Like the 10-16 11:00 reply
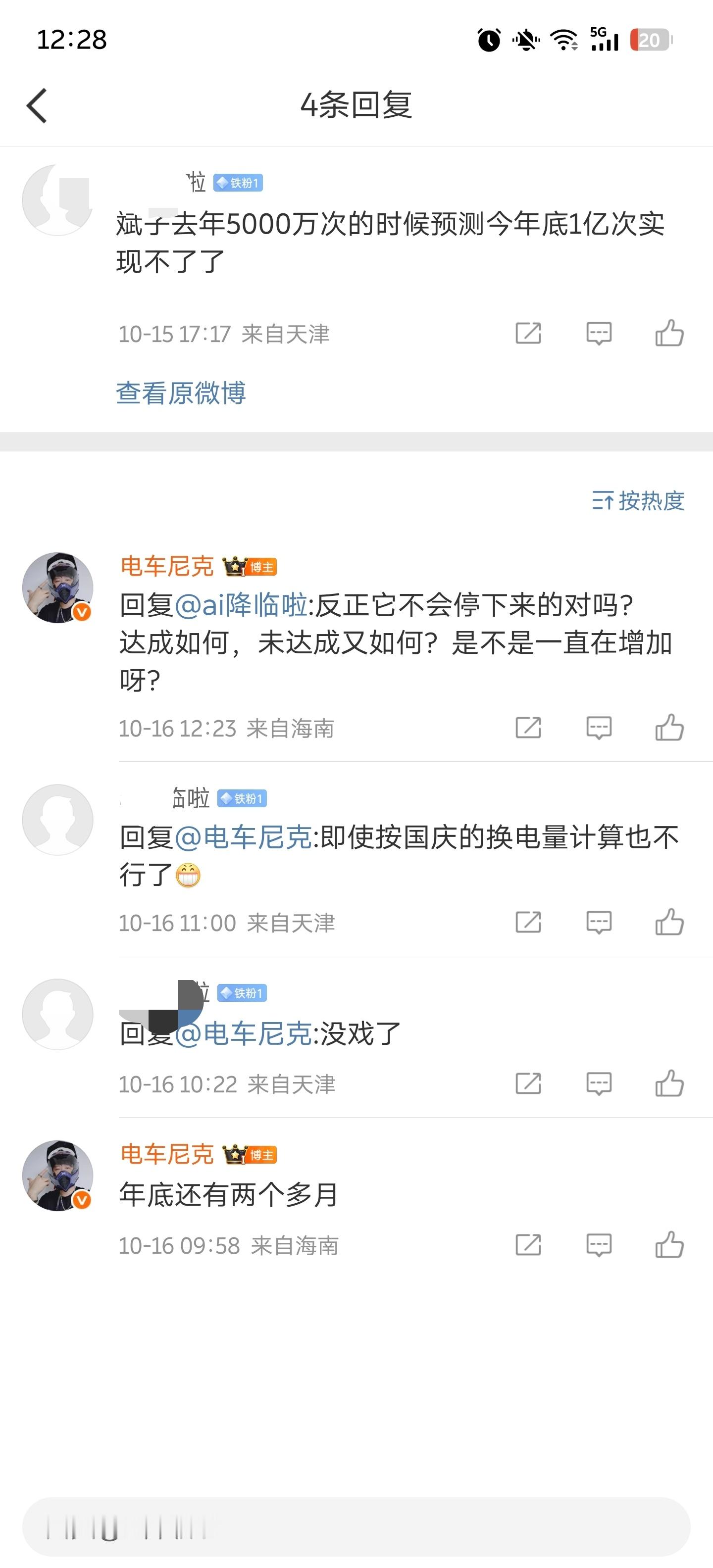 click(x=669, y=922)
